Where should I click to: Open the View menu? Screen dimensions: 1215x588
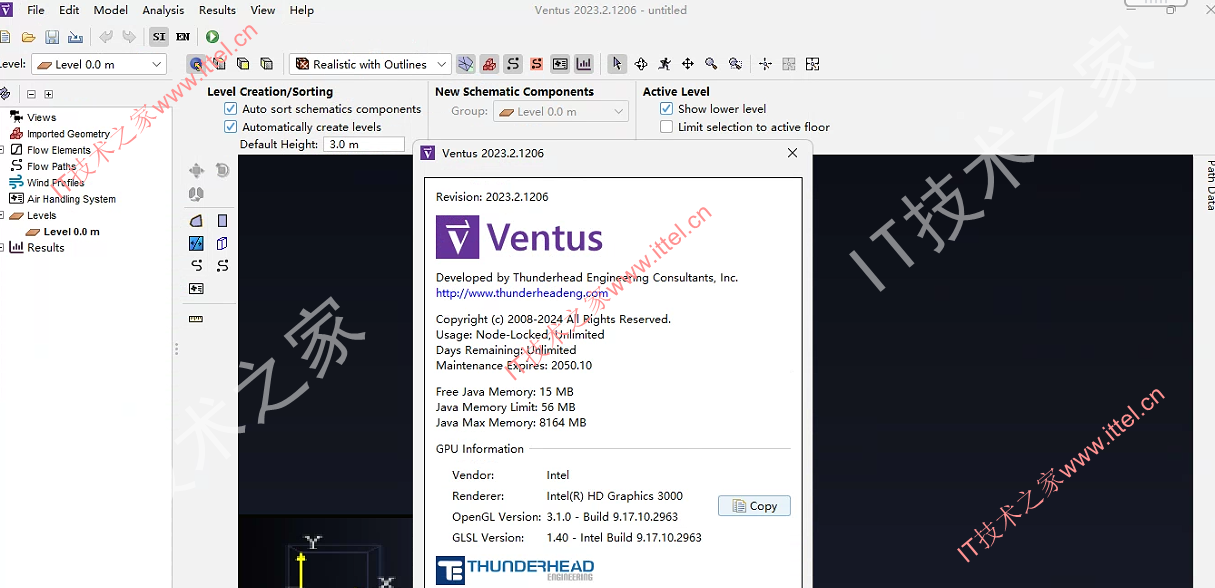(263, 10)
